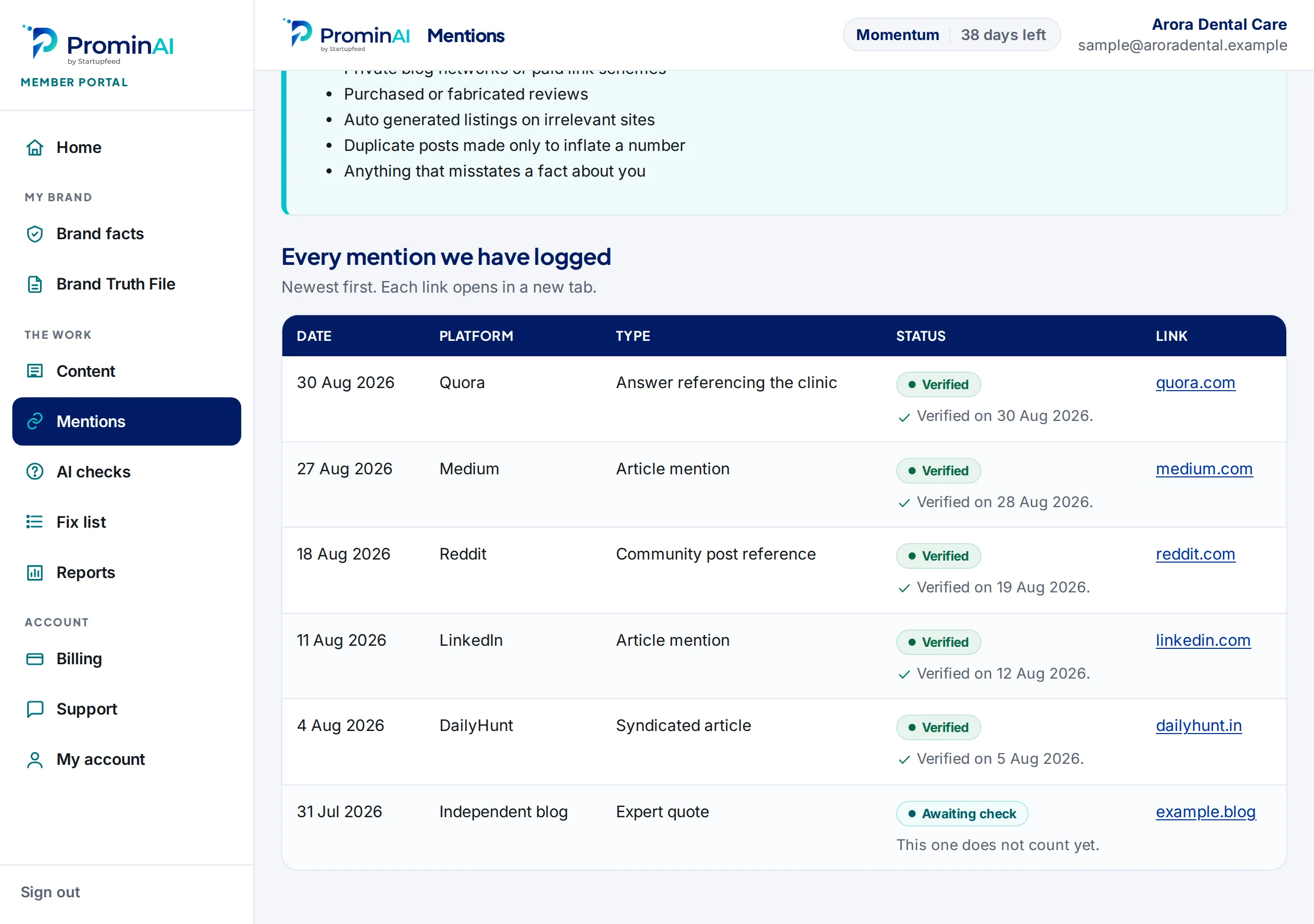Click the AI checks question-mark icon
Viewport: 1314px width, 924px height.
[x=35, y=472]
